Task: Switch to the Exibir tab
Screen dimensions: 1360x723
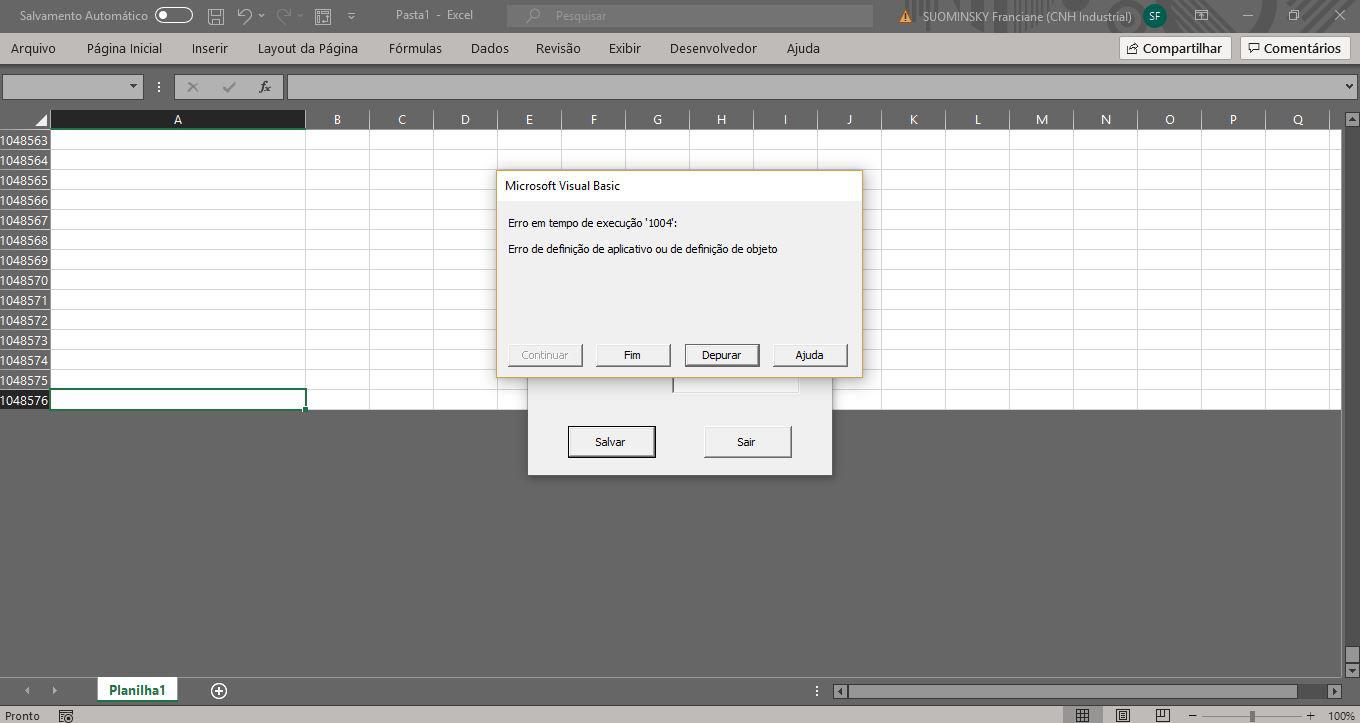Action: coord(625,48)
